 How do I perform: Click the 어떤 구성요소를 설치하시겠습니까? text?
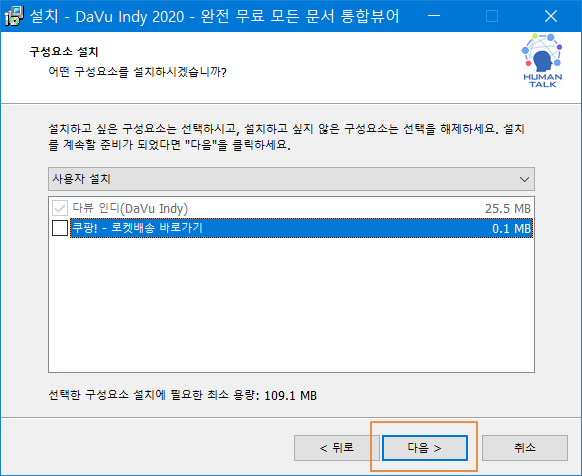click(x=138, y=72)
